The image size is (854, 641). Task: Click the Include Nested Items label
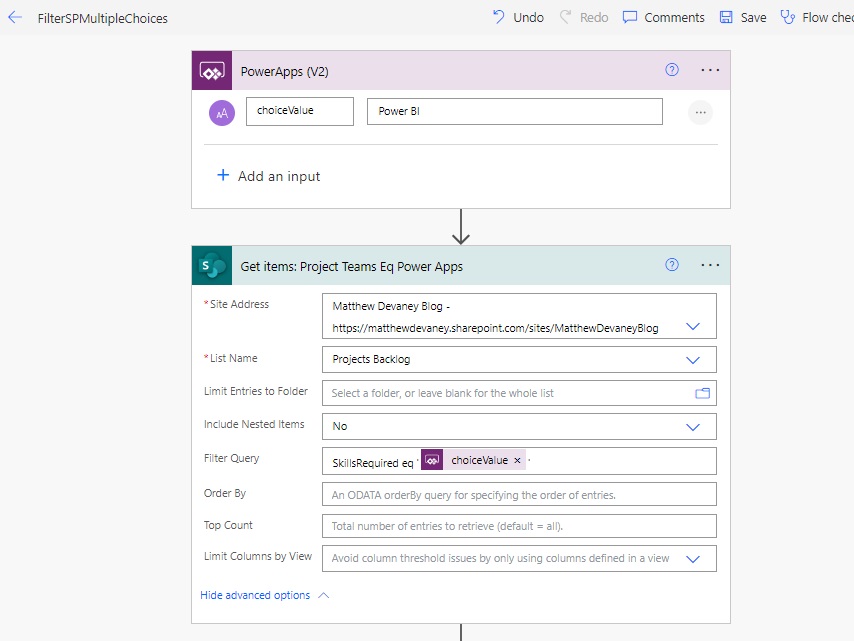254,424
